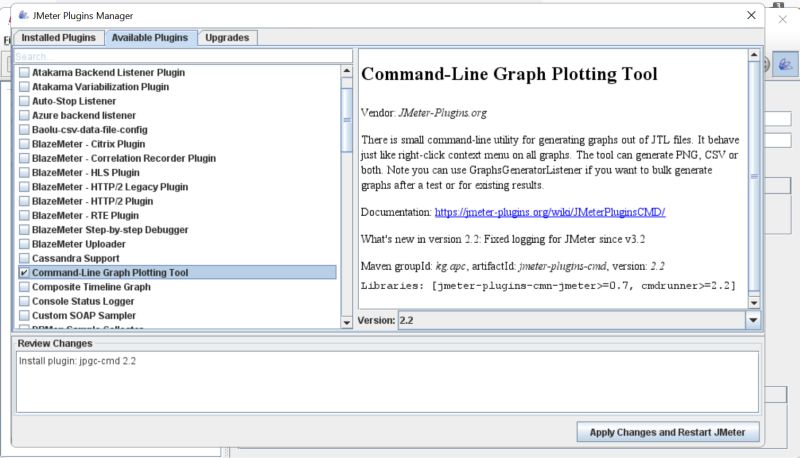Check Atakama Variabilization Plugin checkbox
Image resolution: width=800 pixels, height=458 pixels.
pos(24,87)
